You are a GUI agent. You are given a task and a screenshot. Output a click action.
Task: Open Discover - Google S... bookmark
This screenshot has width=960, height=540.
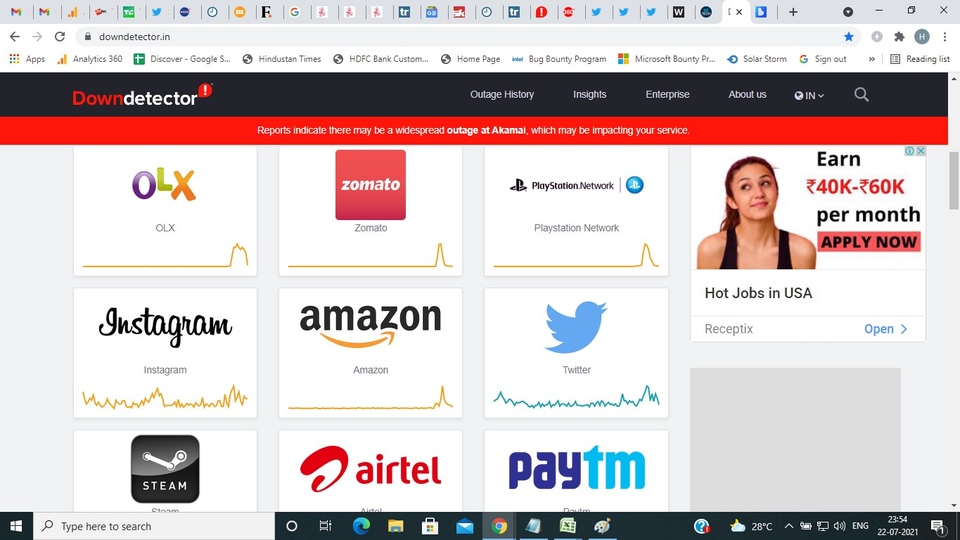pyautogui.click(x=182, y=59)
